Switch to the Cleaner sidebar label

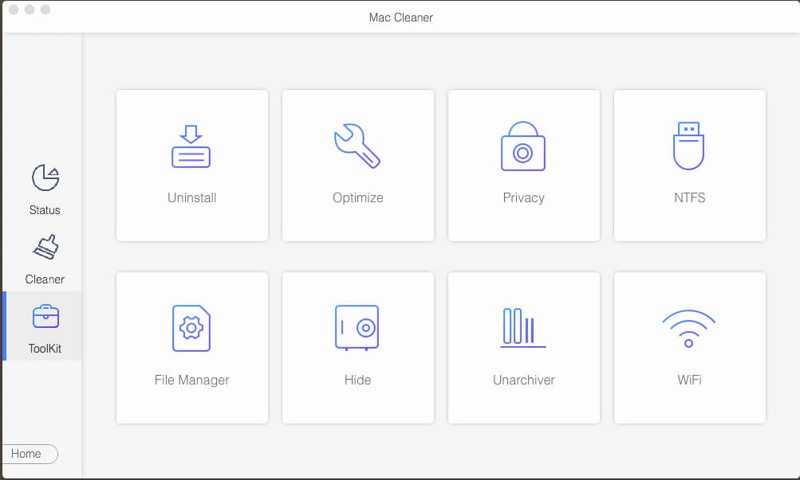pos(45,279)
